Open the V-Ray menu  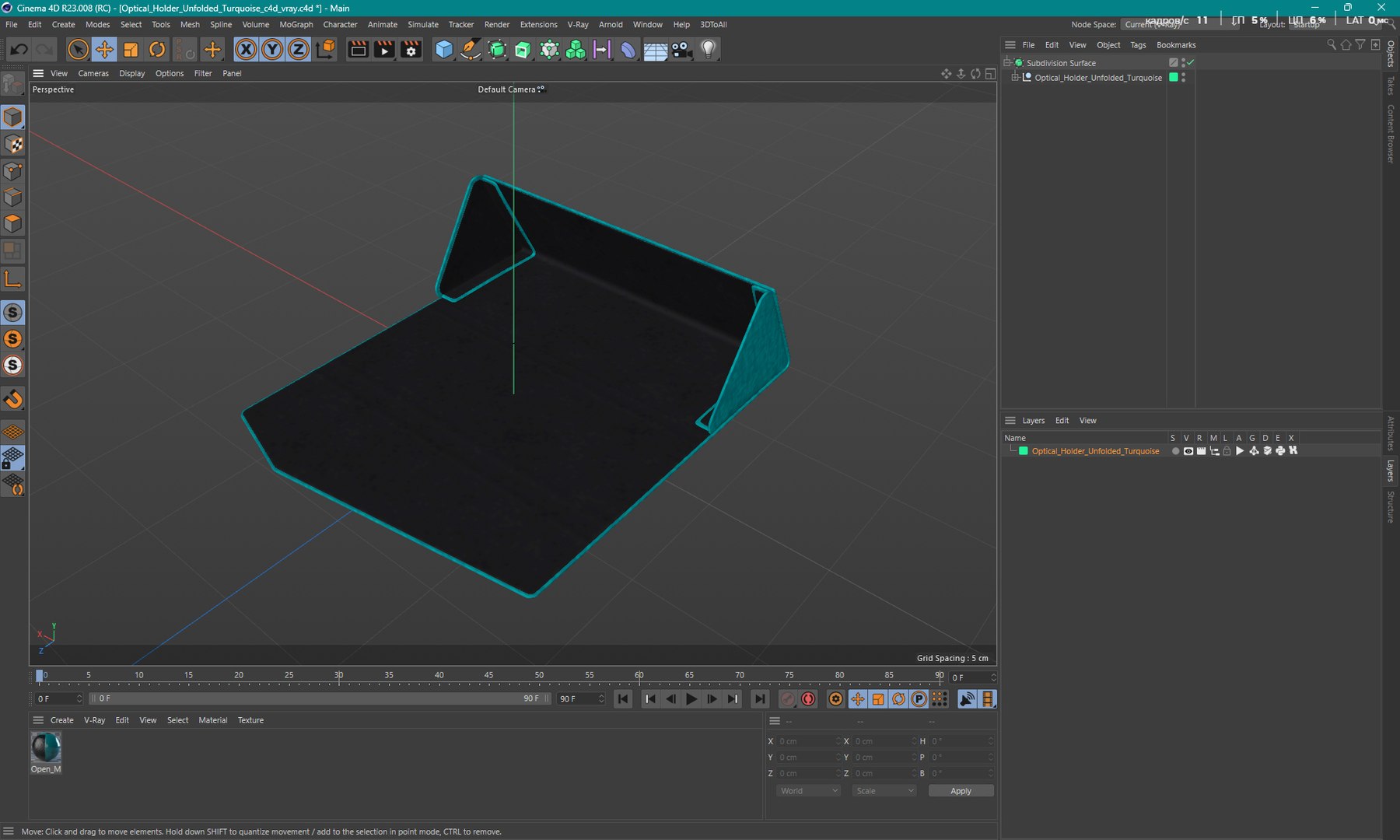(578, 25)
